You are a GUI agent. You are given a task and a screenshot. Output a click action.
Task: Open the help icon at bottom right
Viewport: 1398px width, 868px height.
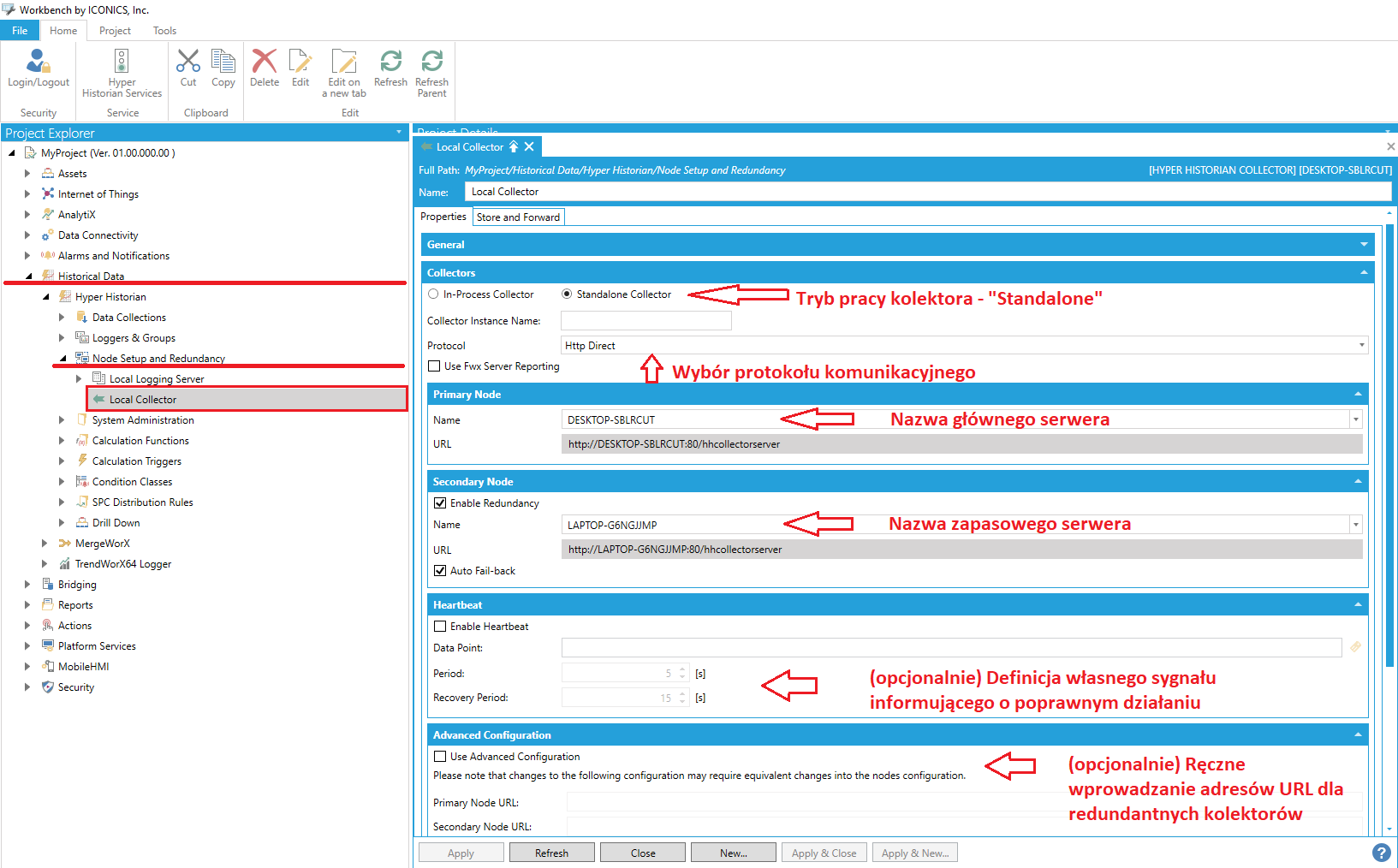click(x=1381, y=853)
